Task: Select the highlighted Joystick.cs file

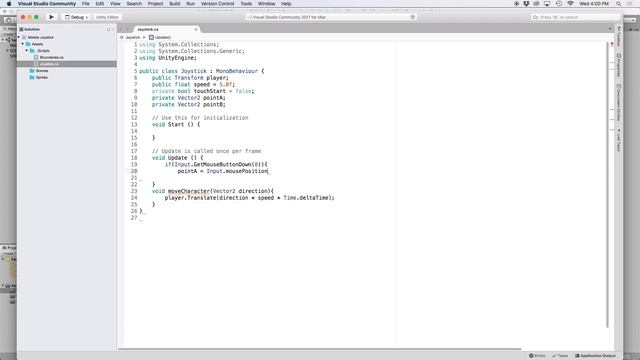Action: (67, 64)
